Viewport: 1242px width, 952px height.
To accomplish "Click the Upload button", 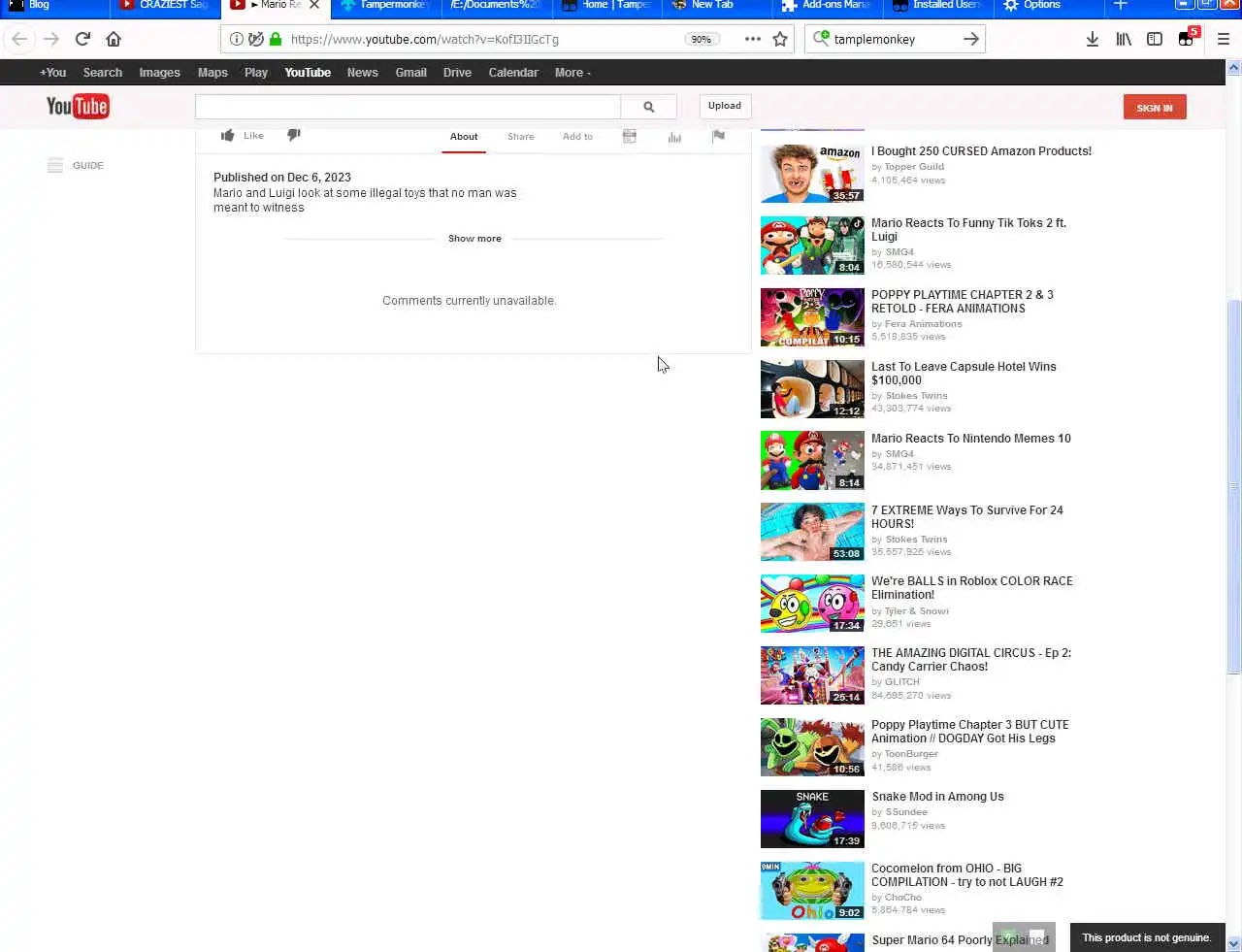I will pos(724,106).
